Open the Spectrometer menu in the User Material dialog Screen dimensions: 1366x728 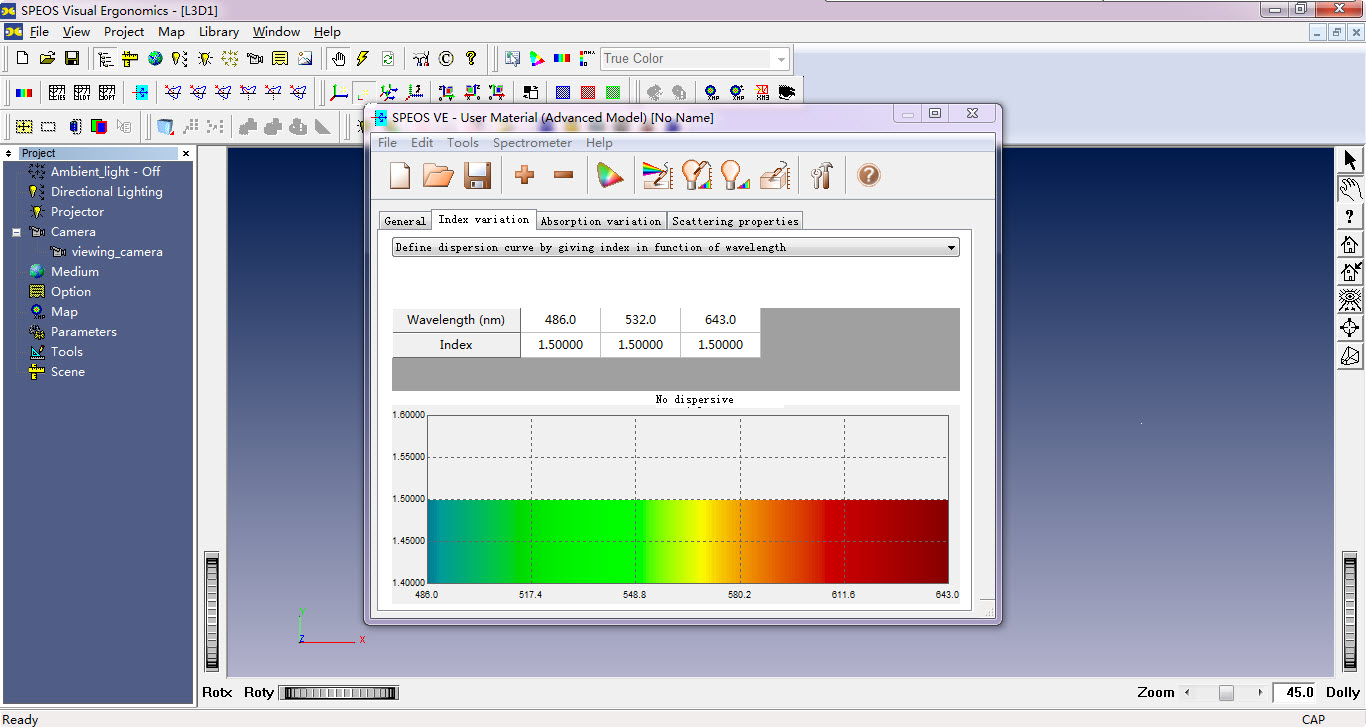[x=532, y=143]
